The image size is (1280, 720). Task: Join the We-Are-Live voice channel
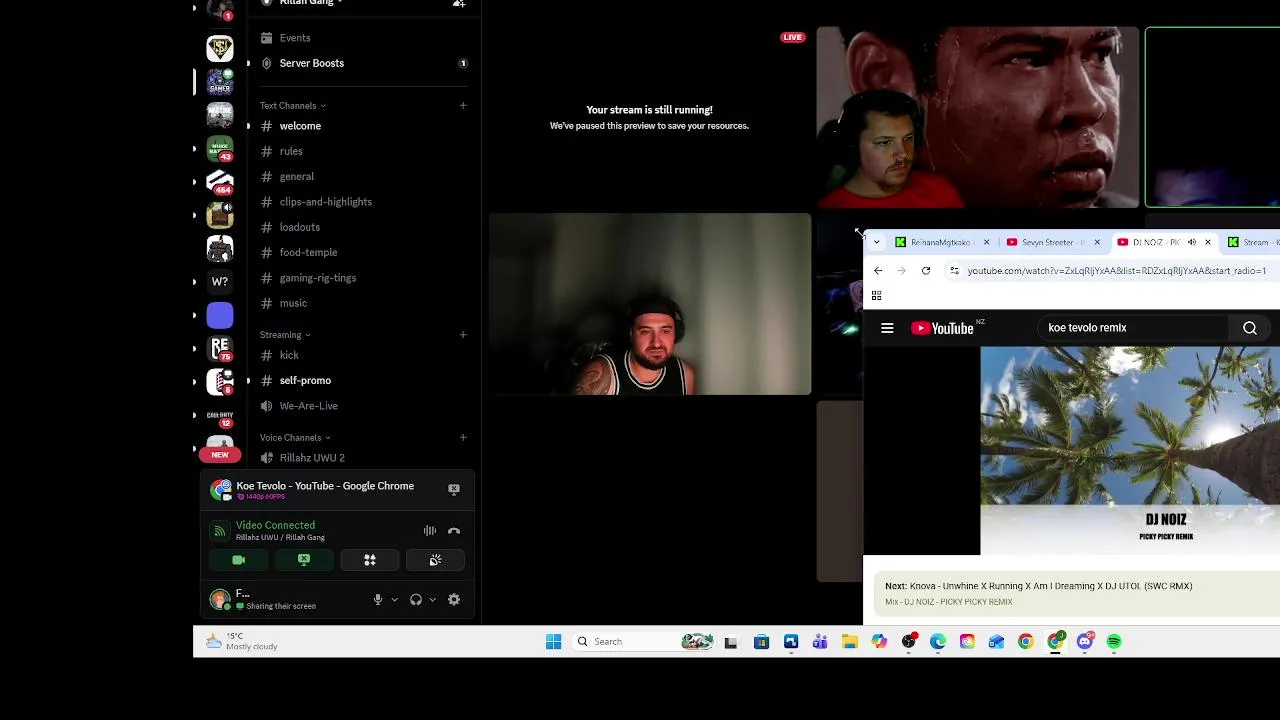pos(309,406)
